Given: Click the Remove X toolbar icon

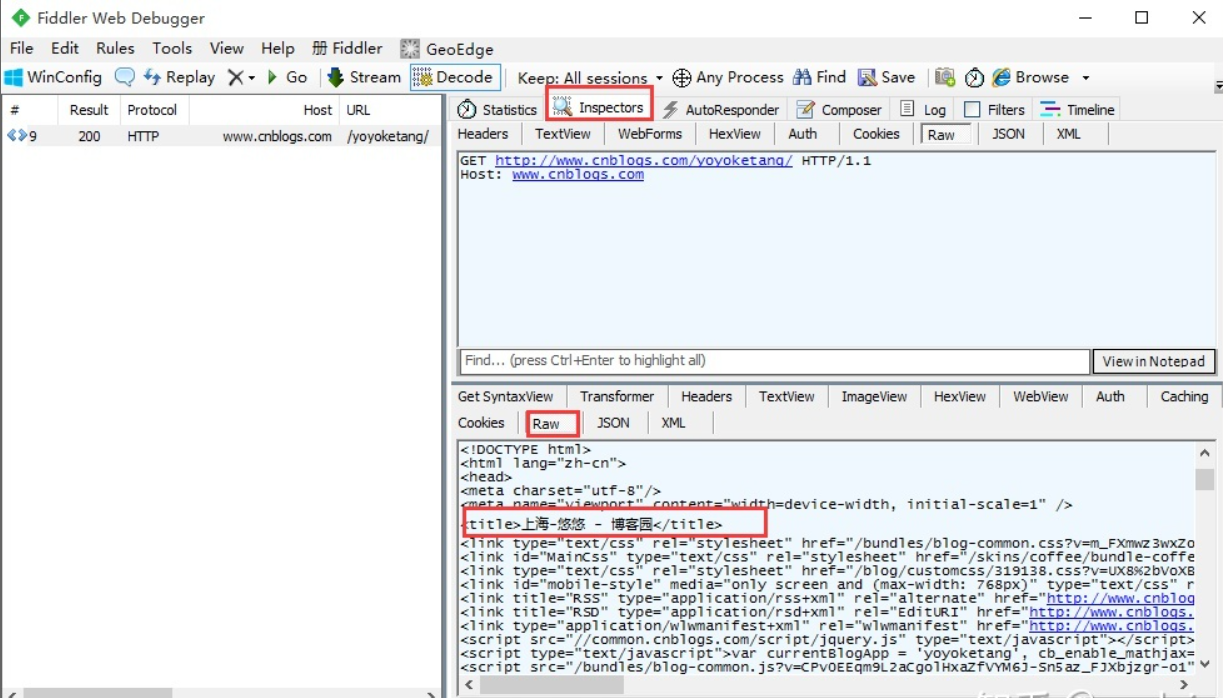Looking at the screenshot, I should (x=234, y=77).
